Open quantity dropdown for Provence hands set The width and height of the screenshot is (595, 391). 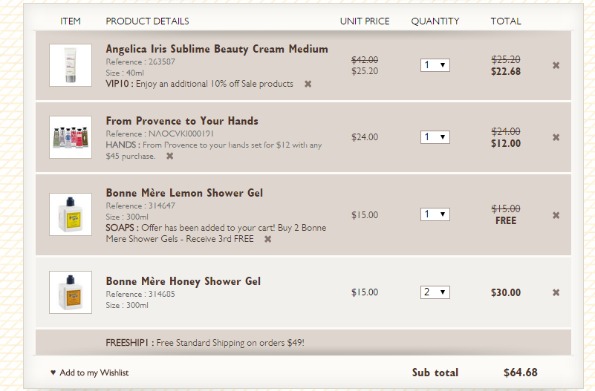pyautogui.click(x=435, y=137)
